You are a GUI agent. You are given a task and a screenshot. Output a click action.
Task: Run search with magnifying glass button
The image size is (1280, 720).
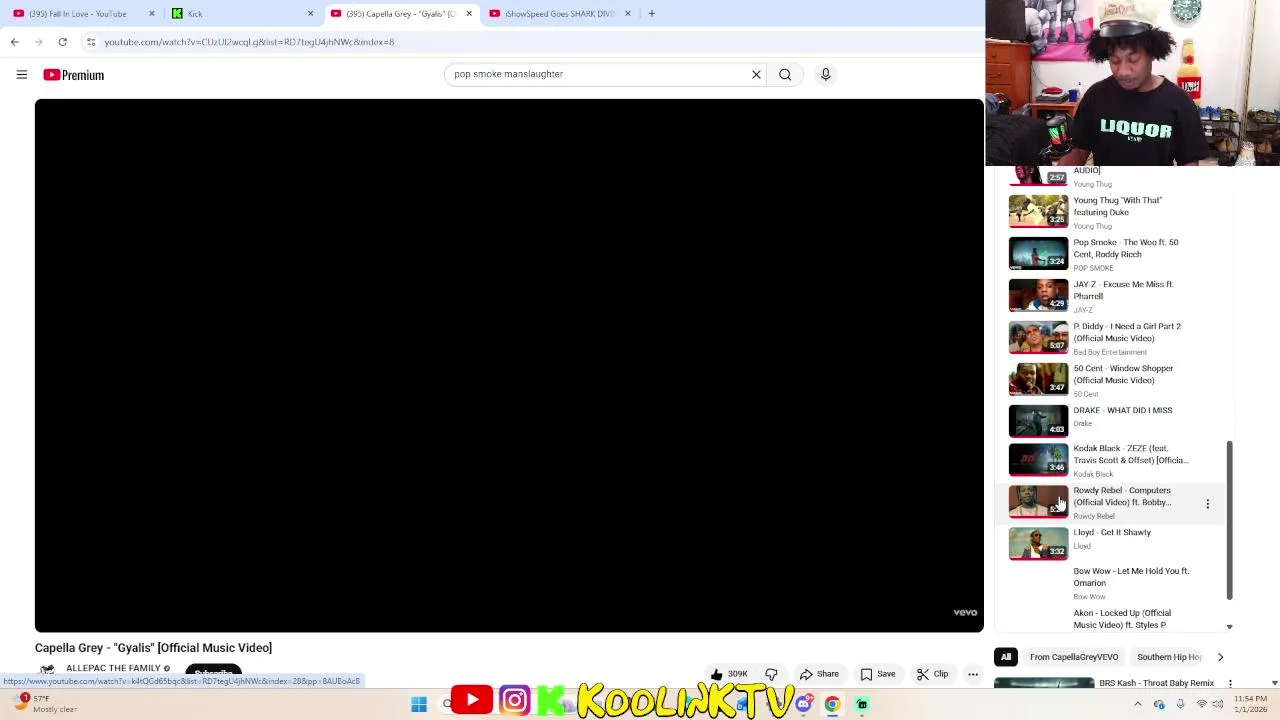coord(785,74)
